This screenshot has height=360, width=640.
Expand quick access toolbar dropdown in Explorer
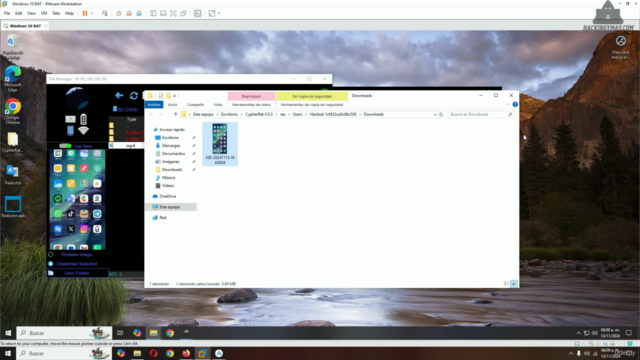(175, 96)
